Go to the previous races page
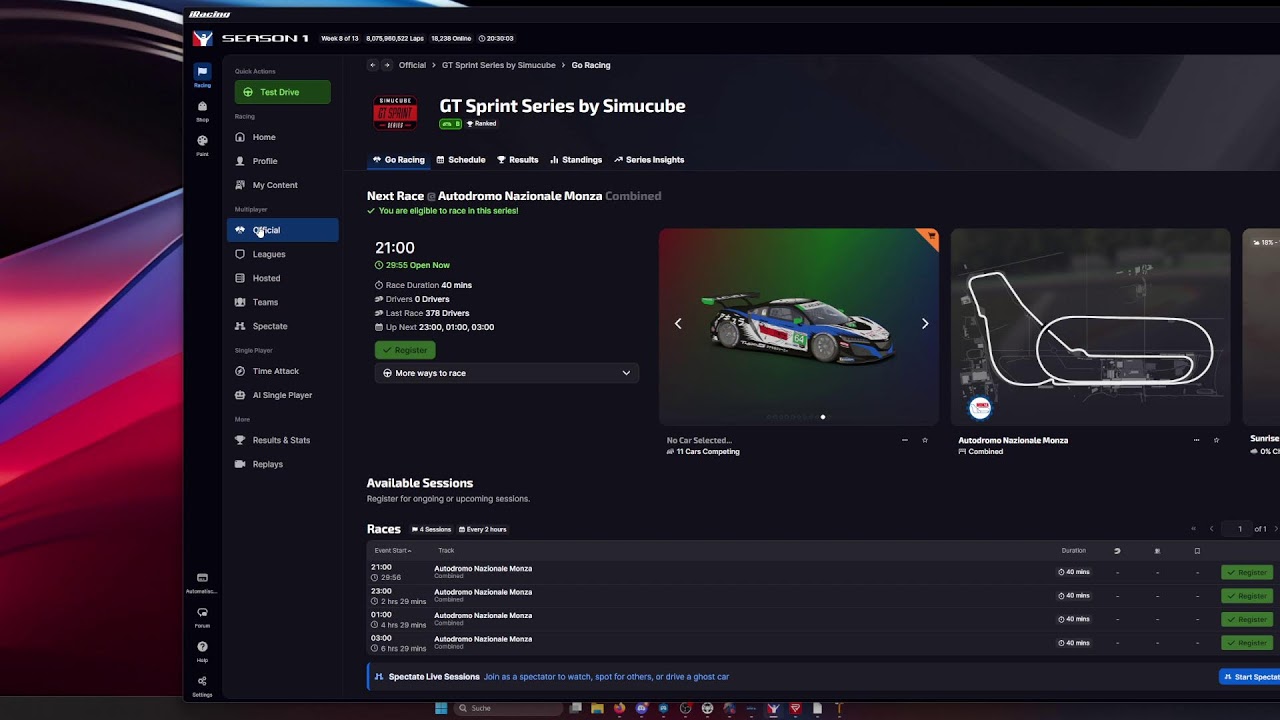This screenshot has width=1280, height=720. click(x=1211, y=529)
